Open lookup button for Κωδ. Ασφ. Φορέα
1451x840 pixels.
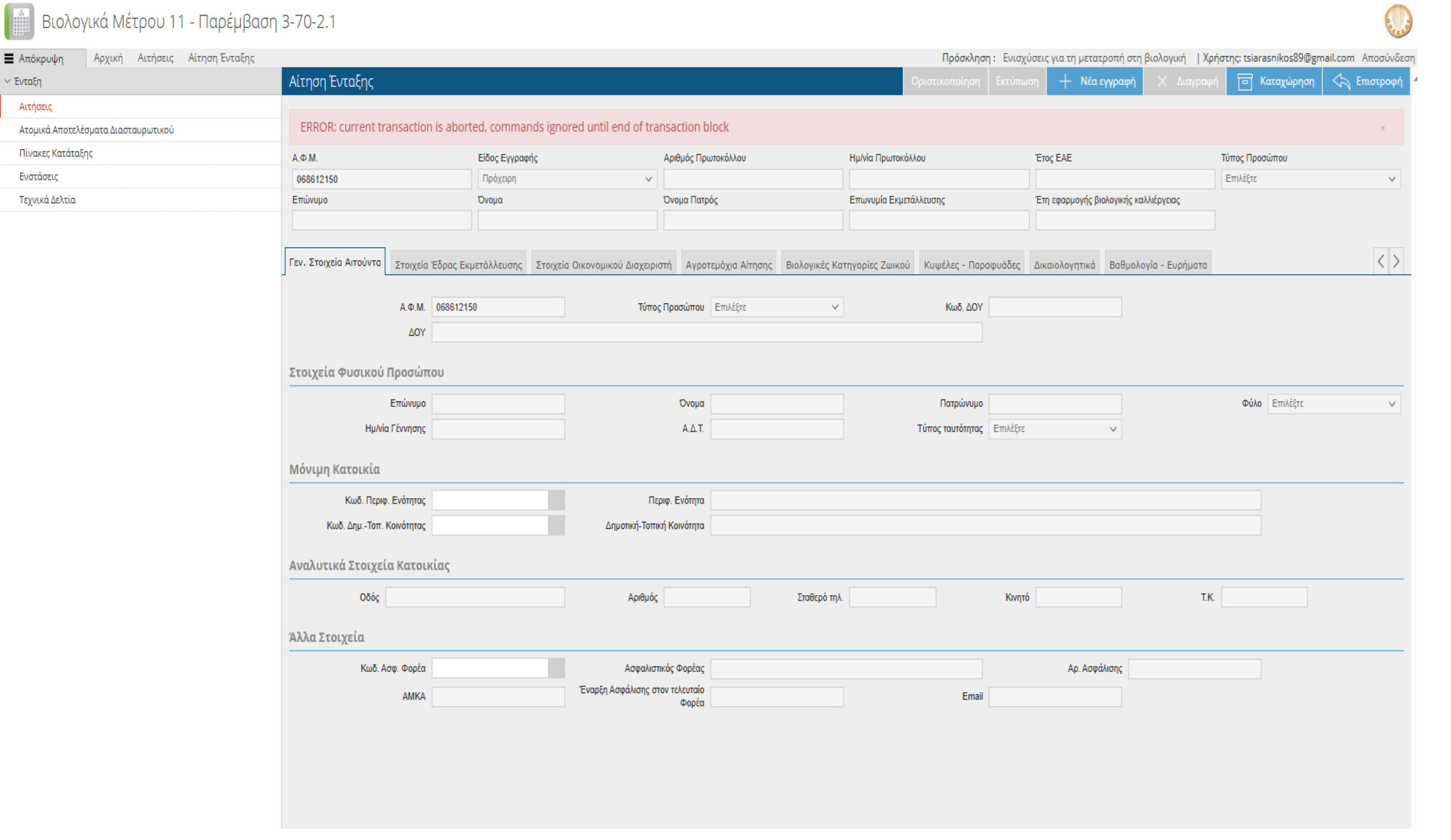[x=556, y=668]
